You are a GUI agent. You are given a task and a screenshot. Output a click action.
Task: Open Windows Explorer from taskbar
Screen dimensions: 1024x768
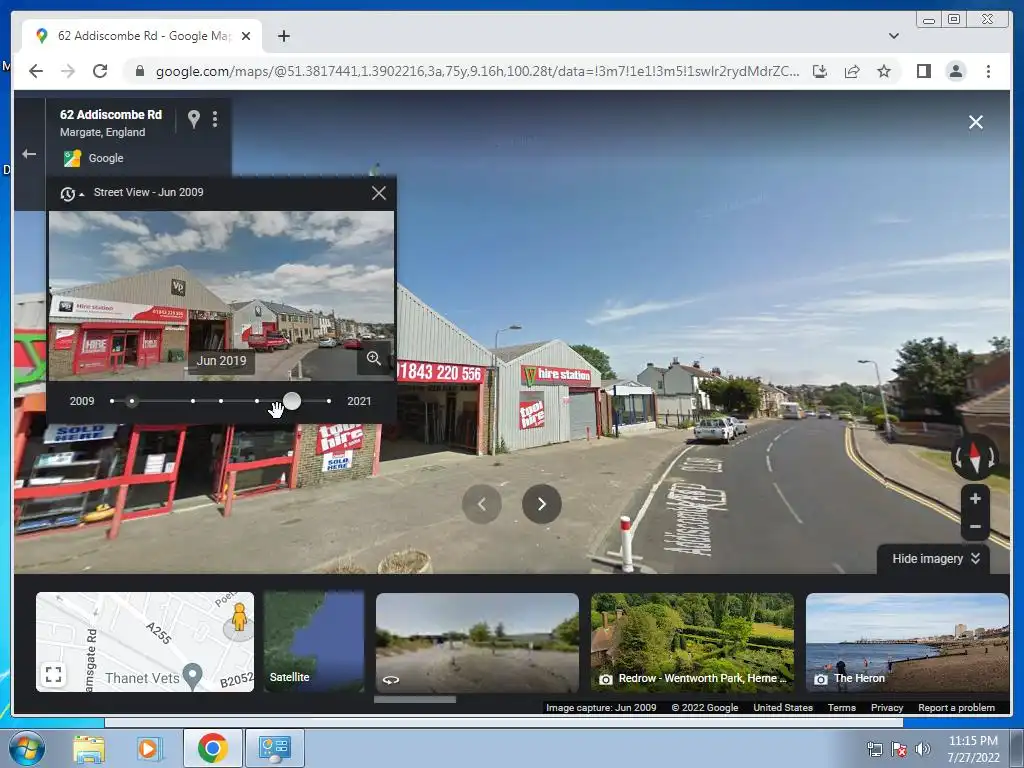89,748
